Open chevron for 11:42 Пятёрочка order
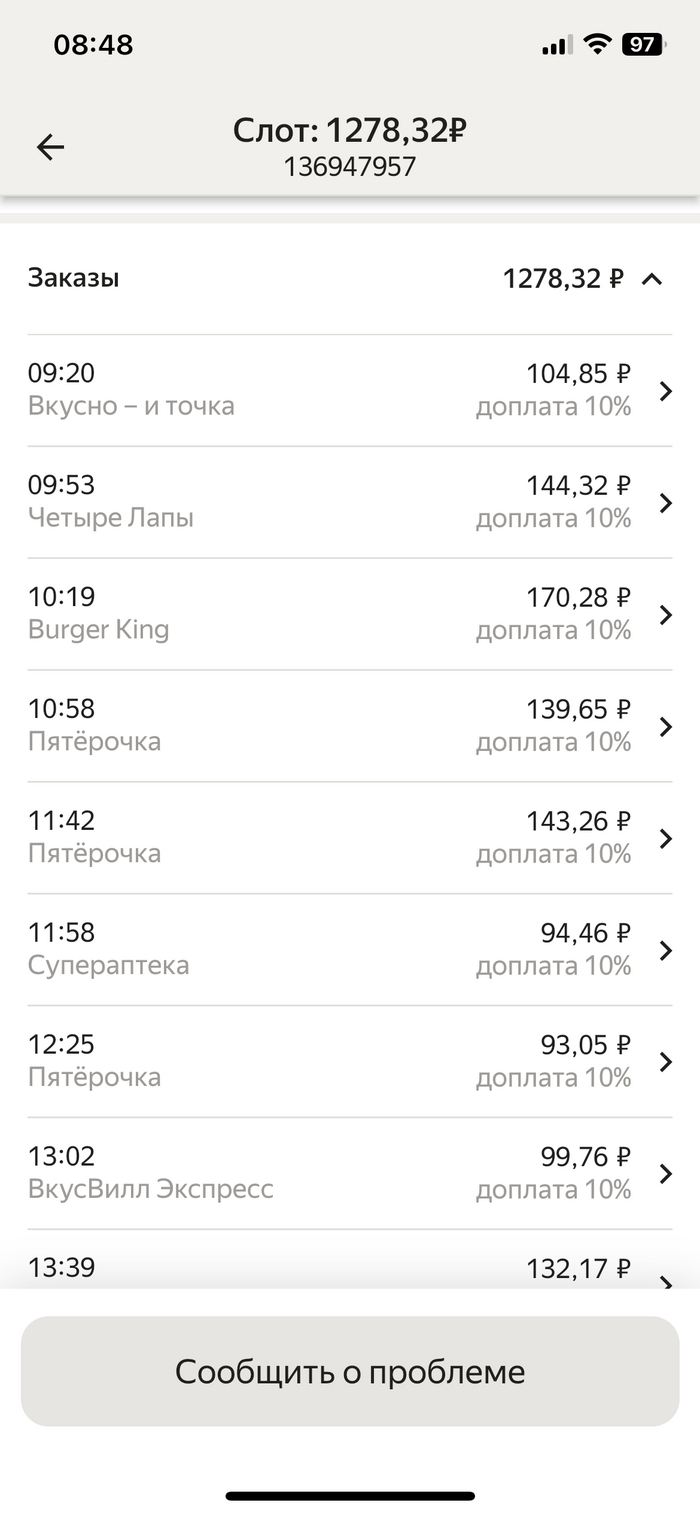The width and height of the screenshot is (700, 1515). click(x=666, y=839)
